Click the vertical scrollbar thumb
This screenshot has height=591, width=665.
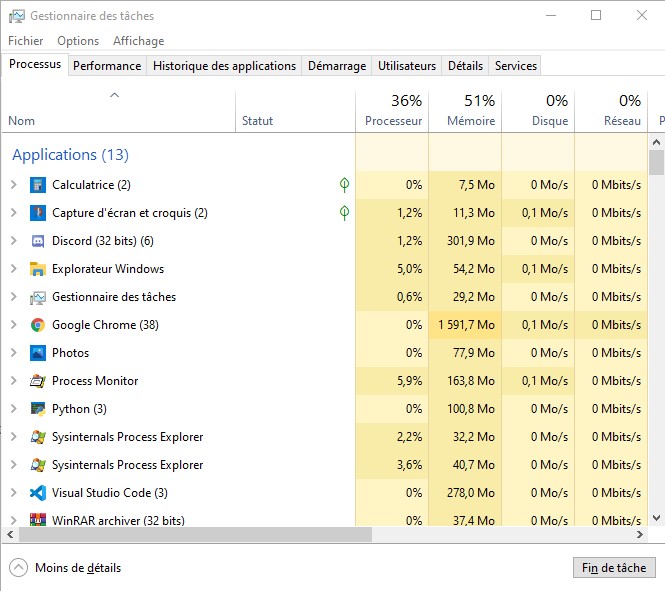click(657, 162)
